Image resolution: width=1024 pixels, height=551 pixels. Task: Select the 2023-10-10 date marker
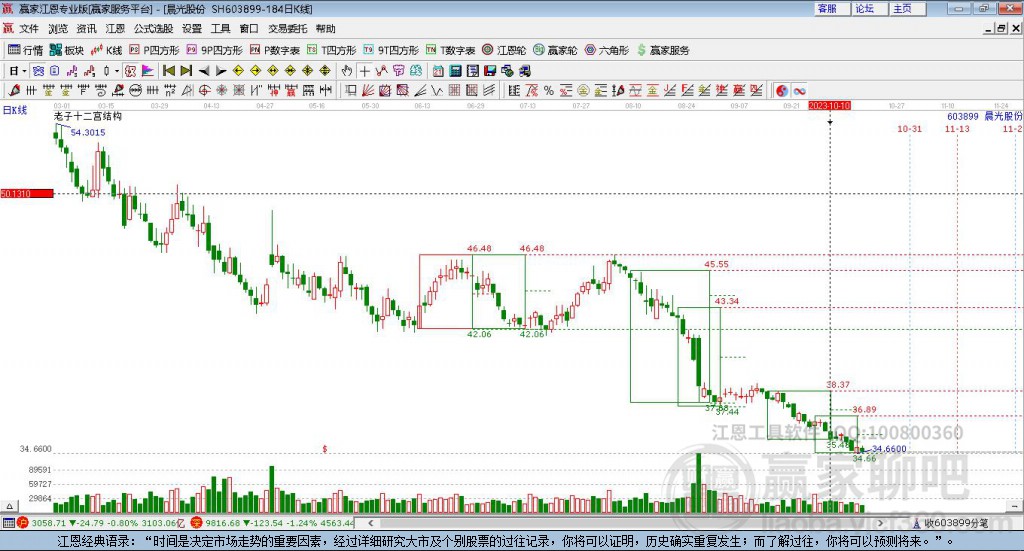click(829, 105)
